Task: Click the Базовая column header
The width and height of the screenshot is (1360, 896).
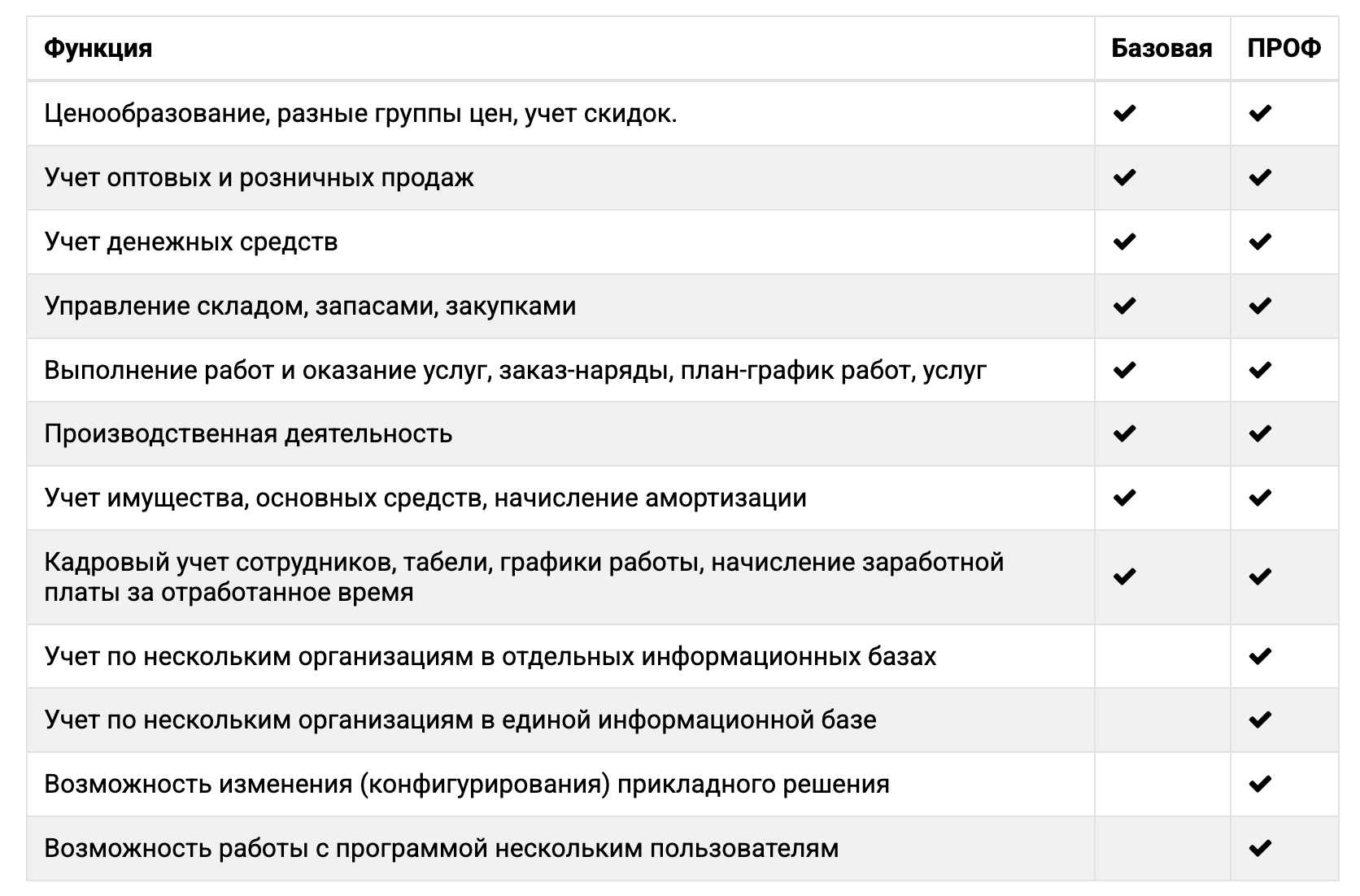Action: [x=1162, y=49]
